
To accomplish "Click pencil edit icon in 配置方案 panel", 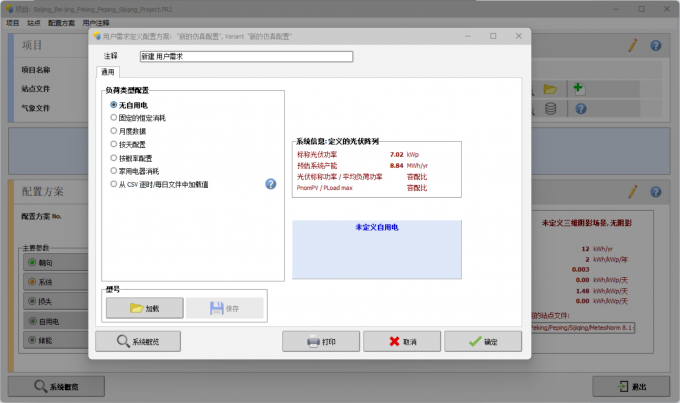I will (633, 191).
